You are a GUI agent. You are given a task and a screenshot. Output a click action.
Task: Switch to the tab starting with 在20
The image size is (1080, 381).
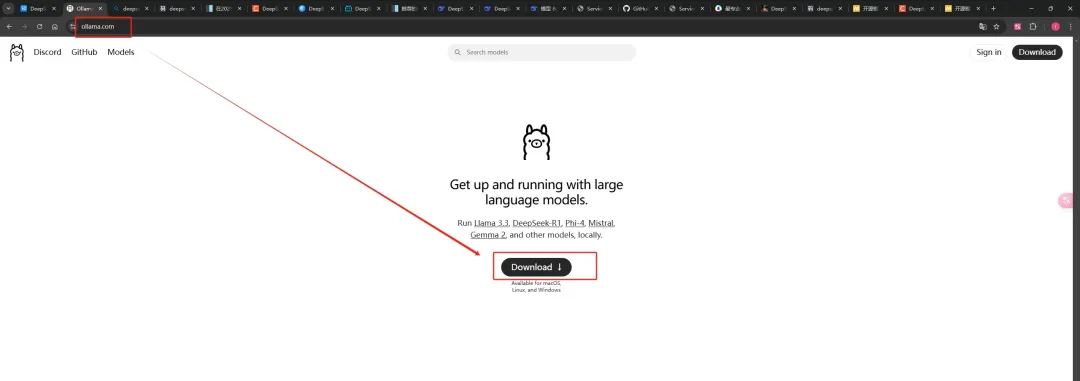click(225, 8)
